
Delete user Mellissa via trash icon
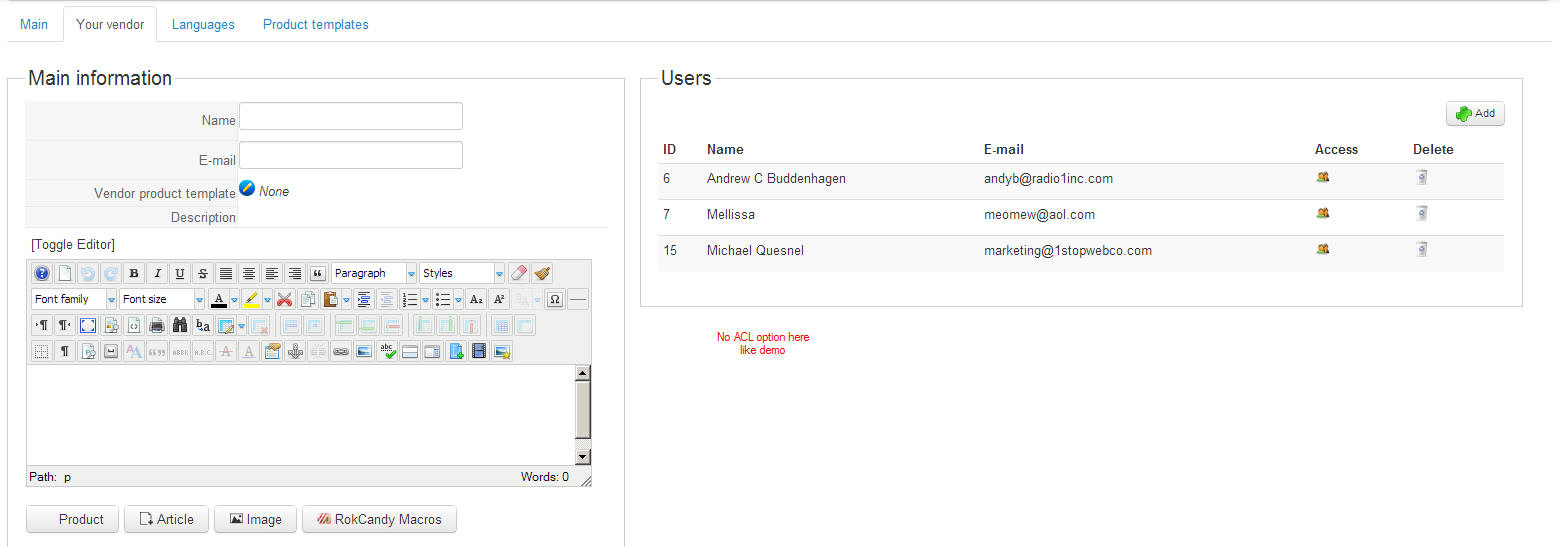click(1422, 213)
